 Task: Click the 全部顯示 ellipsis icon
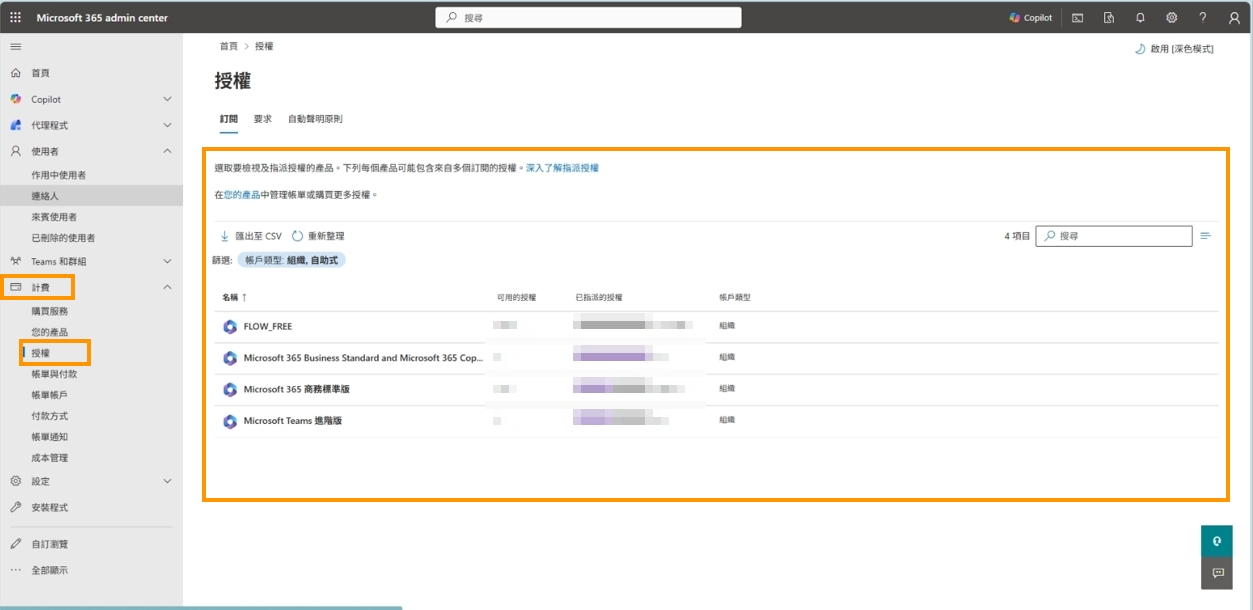pyautogui.click(x=15, y=570)
